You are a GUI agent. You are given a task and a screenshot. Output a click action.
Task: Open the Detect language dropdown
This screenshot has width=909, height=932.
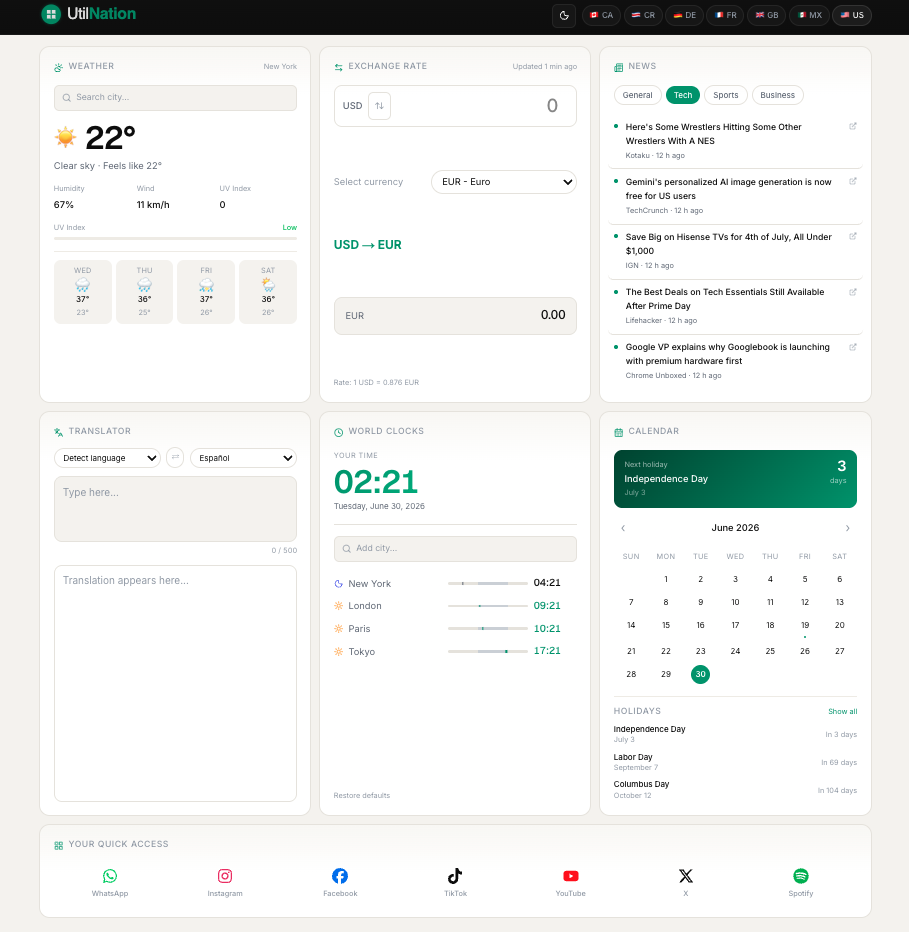(107, 458)
